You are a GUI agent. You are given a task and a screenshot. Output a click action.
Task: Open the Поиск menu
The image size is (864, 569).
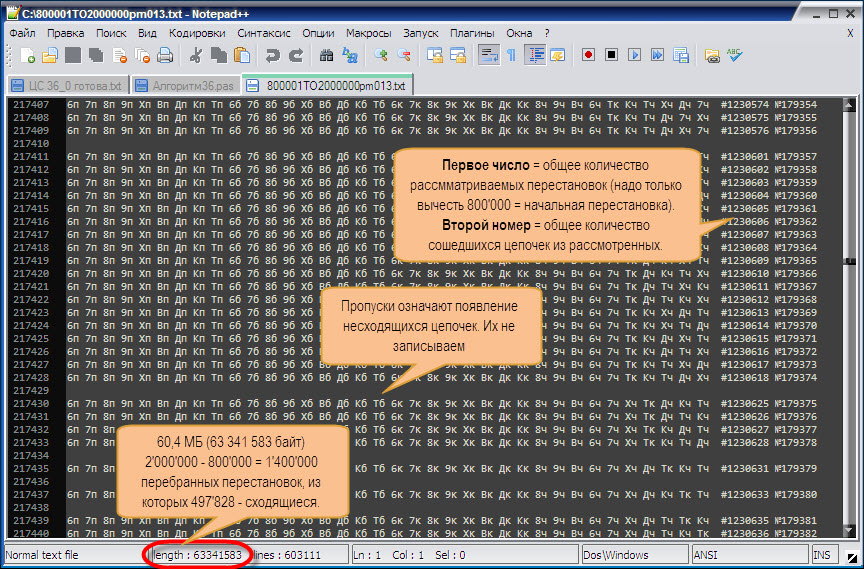[111, 33]
